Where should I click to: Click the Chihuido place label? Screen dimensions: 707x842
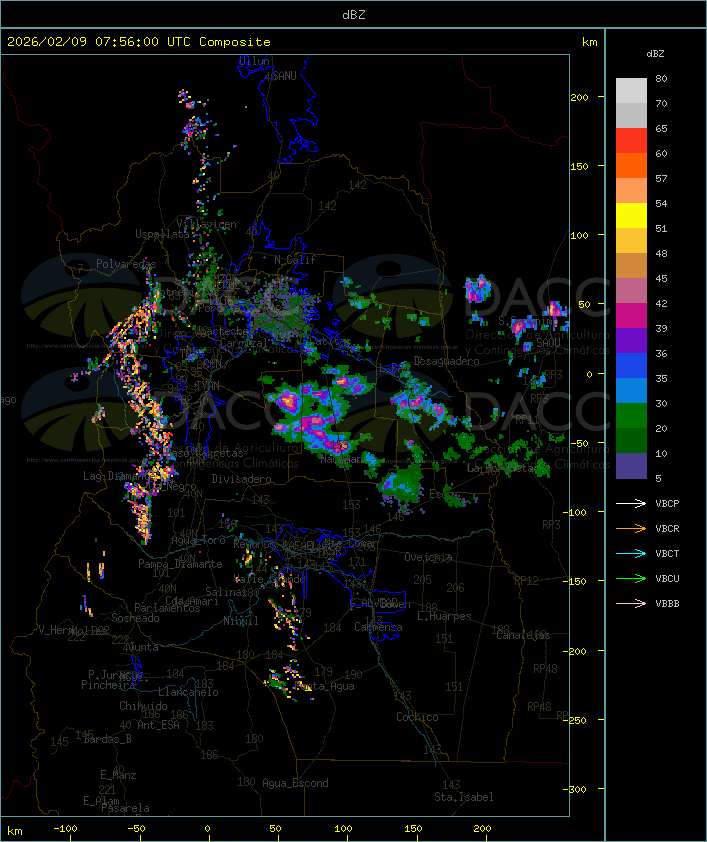[x=143, y=706]
